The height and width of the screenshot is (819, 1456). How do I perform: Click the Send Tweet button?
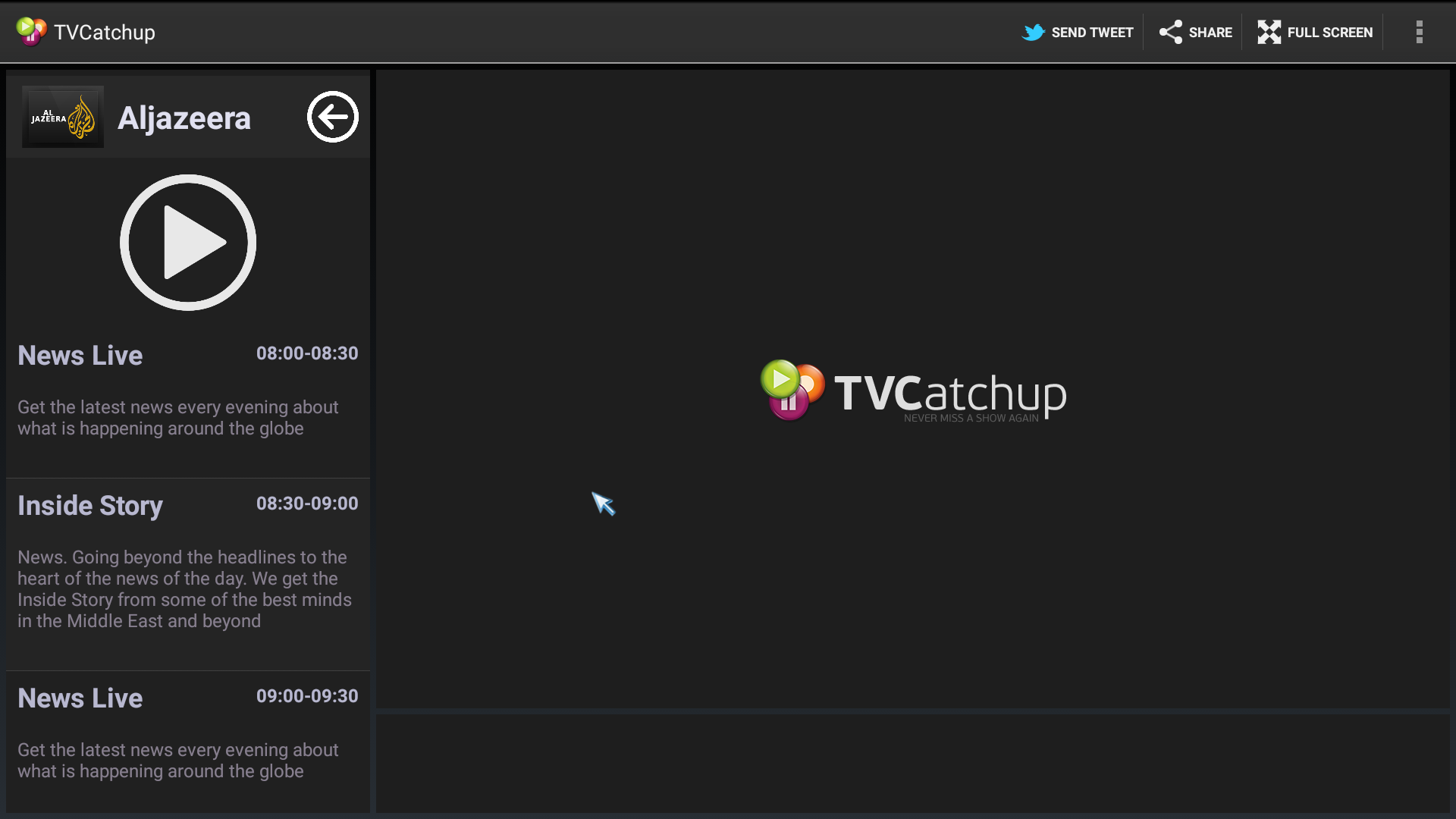click(x=1077, y=32)
